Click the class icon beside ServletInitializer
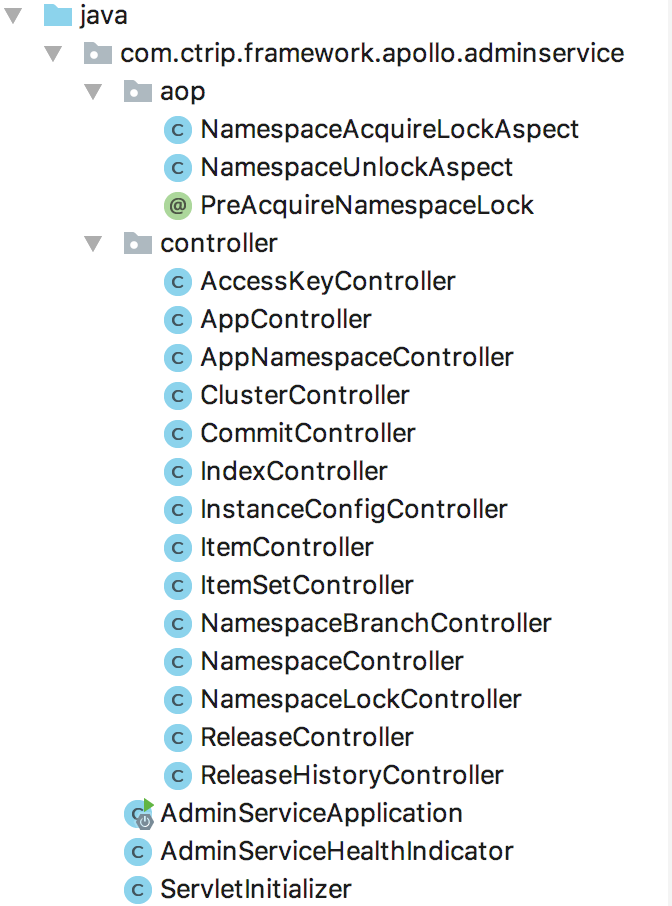The image size is (672, 906). click(137, 889)
